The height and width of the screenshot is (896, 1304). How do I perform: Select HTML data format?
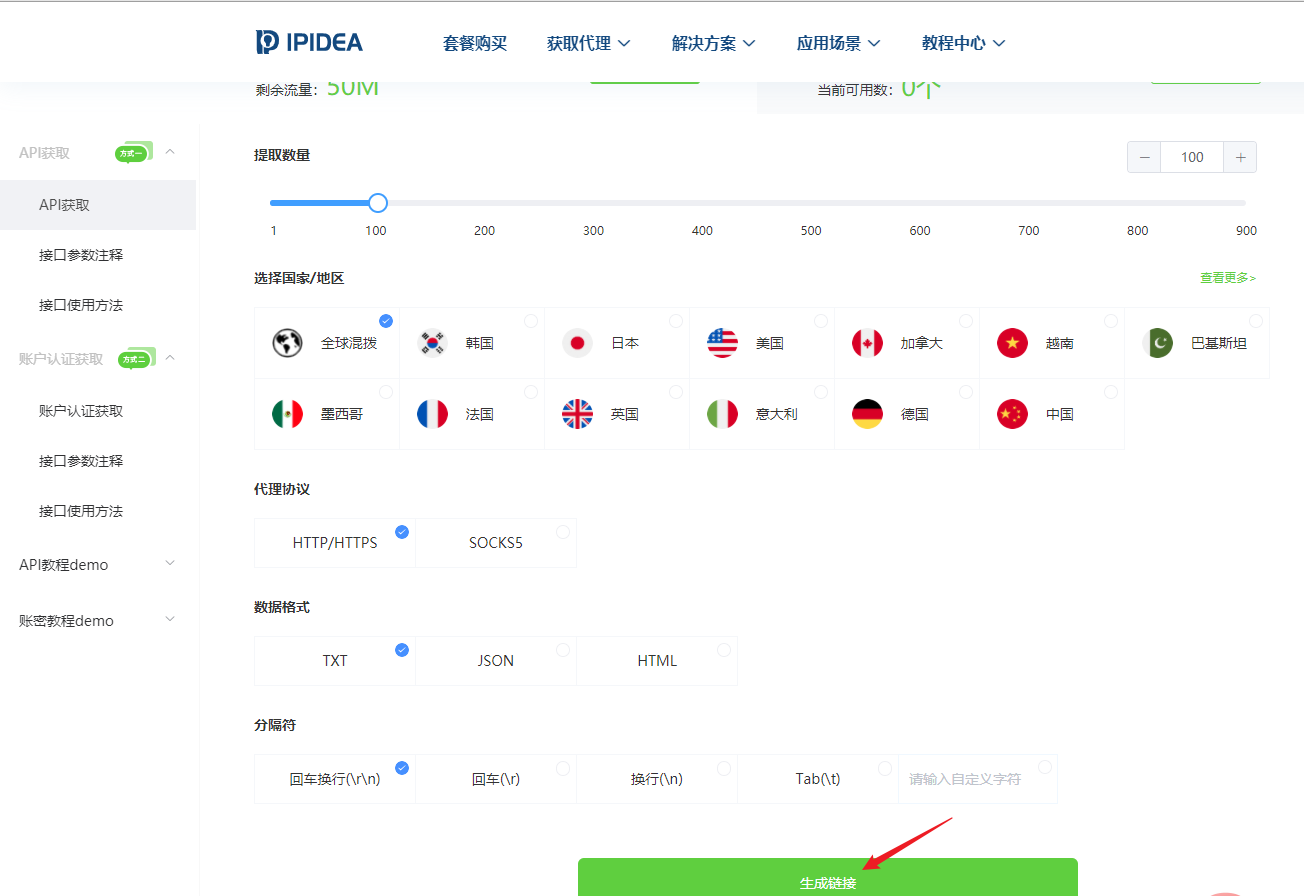tap(657, 661)
